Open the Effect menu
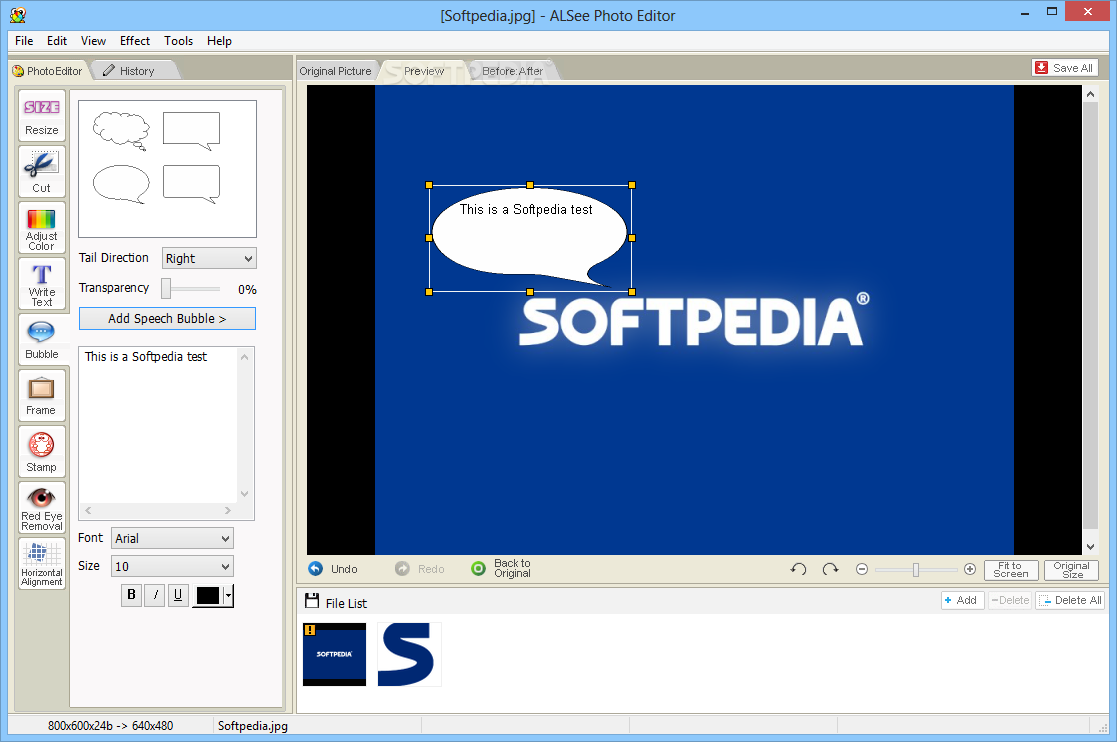The height and width of the screenshot is (742, 1117). pyautogui.click(x=135, y=41)
